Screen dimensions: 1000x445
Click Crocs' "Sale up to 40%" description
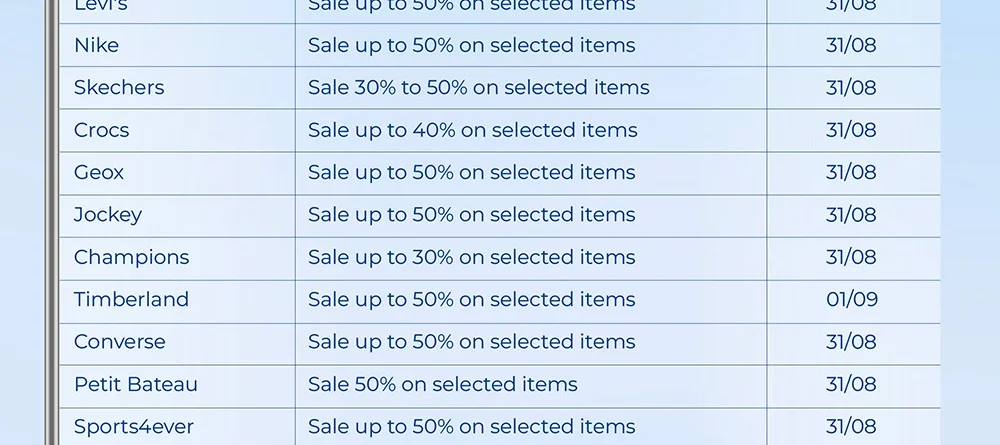(472, 130)
